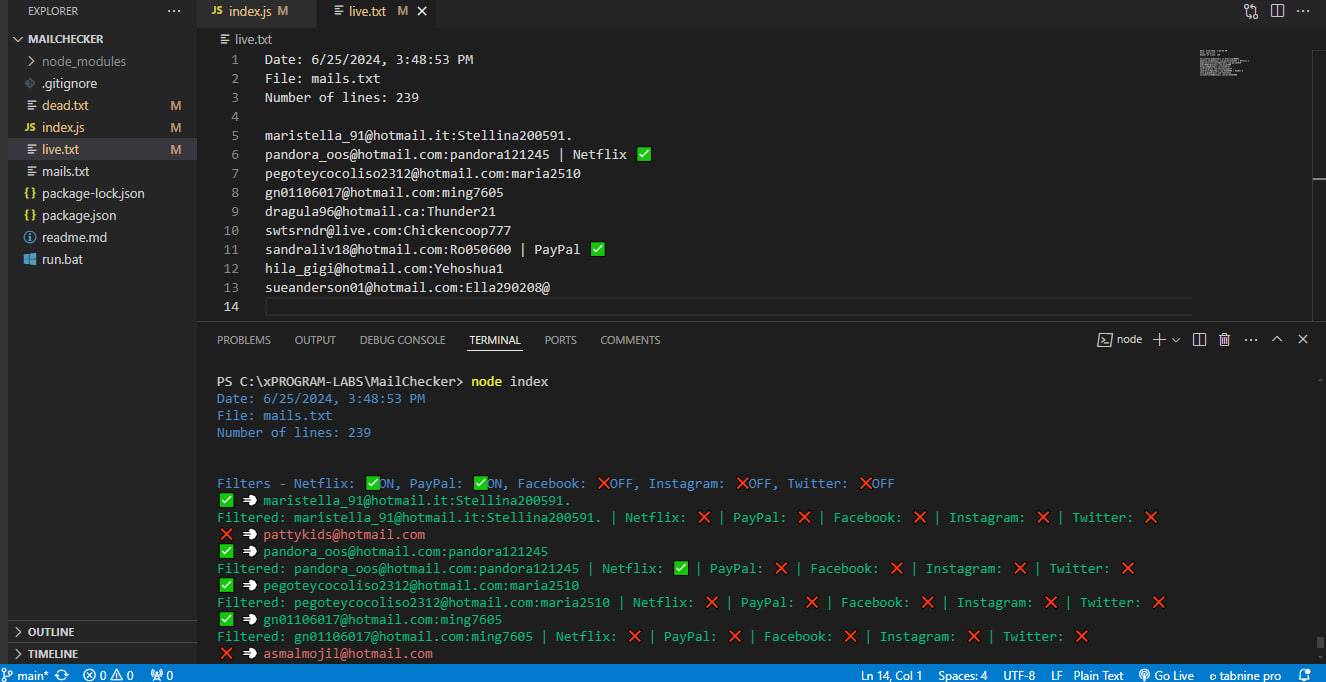This screenshot has width=1326, height=682.
Task: Open notifications bell in the status bar
Action: (x=1304, y=675)
